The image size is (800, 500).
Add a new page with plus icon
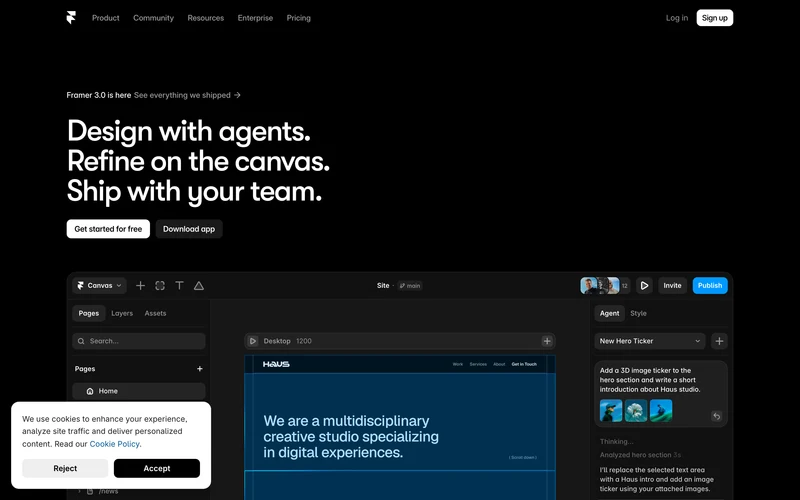point(199,369)
